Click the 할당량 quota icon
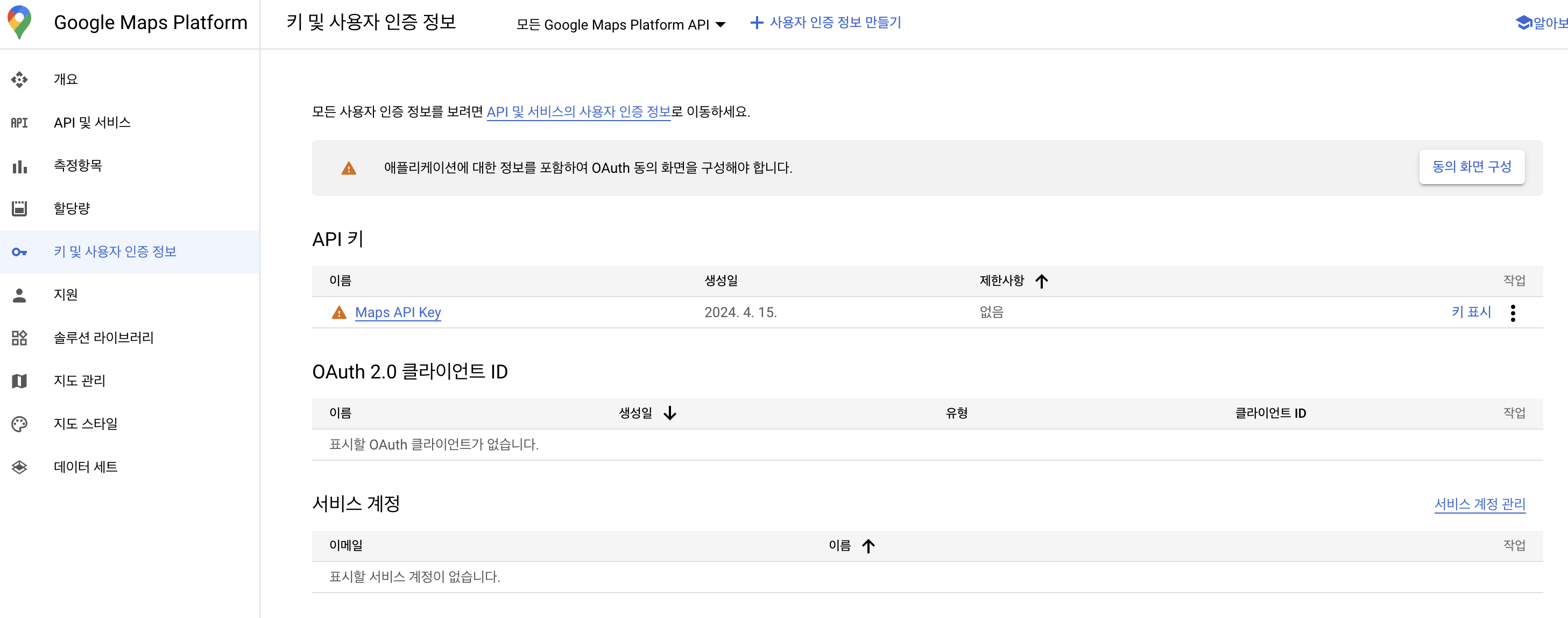 coord(19,209)
